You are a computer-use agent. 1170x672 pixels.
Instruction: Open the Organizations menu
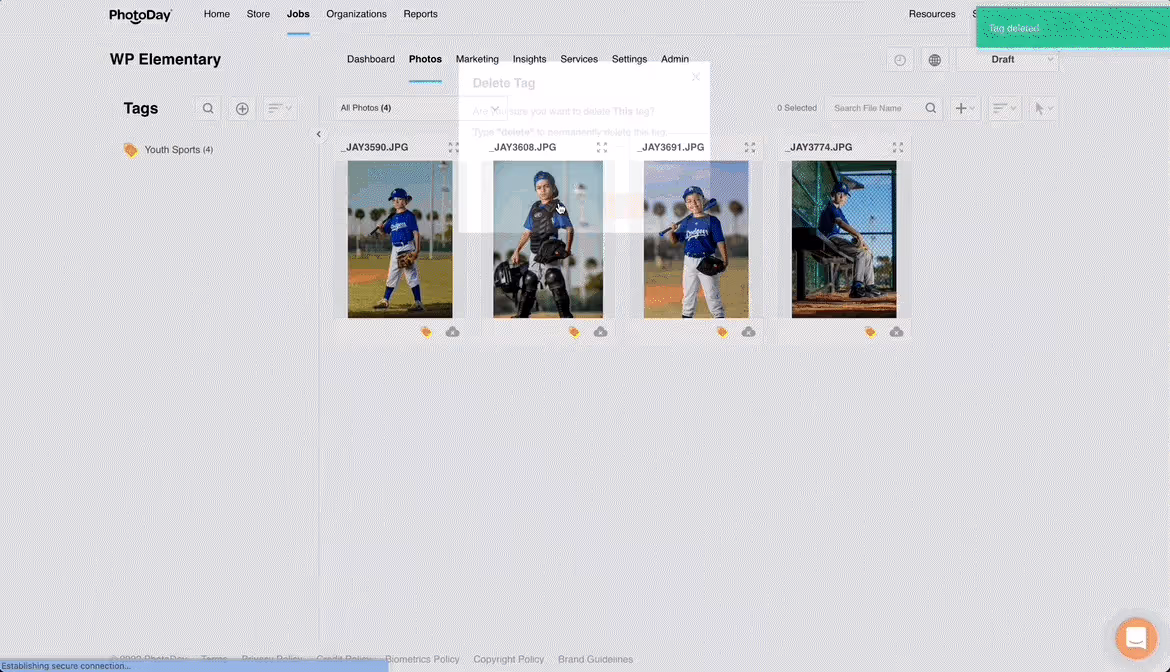[x=356, y=14]
